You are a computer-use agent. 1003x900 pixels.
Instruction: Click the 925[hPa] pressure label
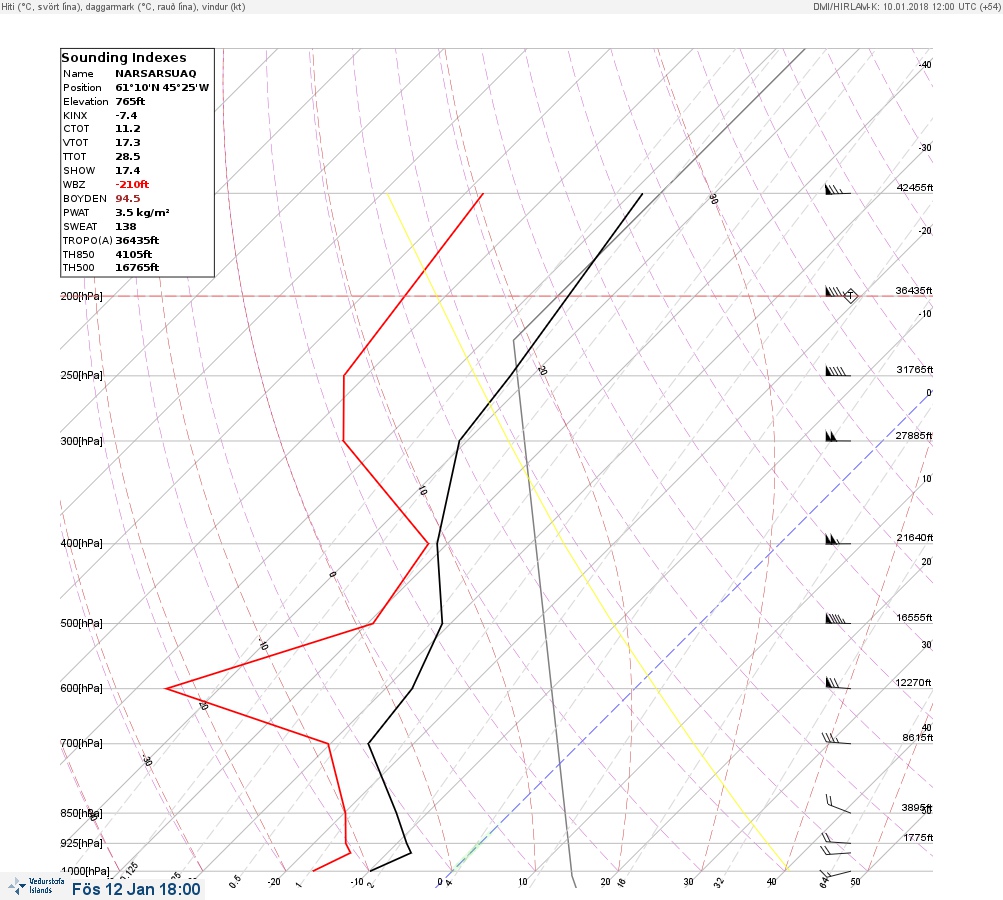click(x=81, y=844)
